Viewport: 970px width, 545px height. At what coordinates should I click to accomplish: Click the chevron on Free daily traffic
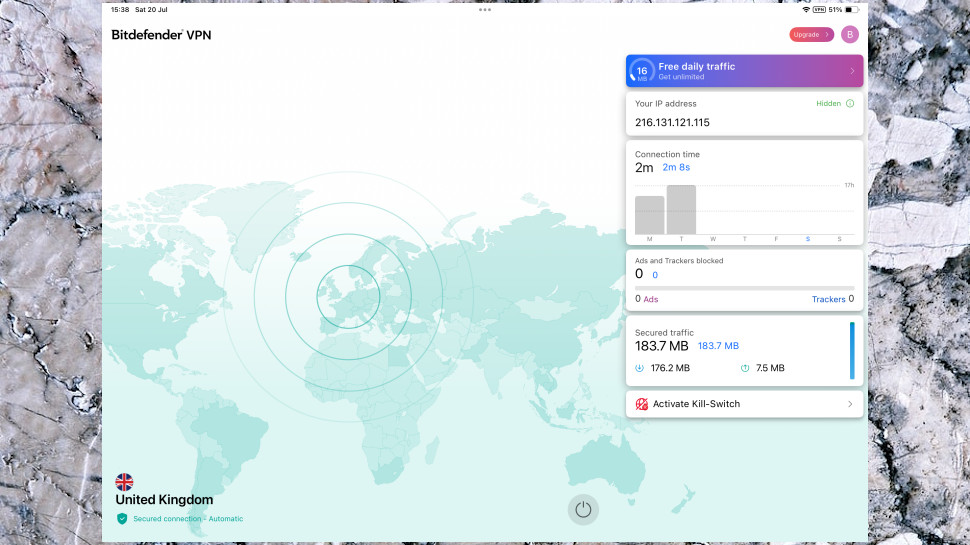pyautogui.click(x=852, y=71)
